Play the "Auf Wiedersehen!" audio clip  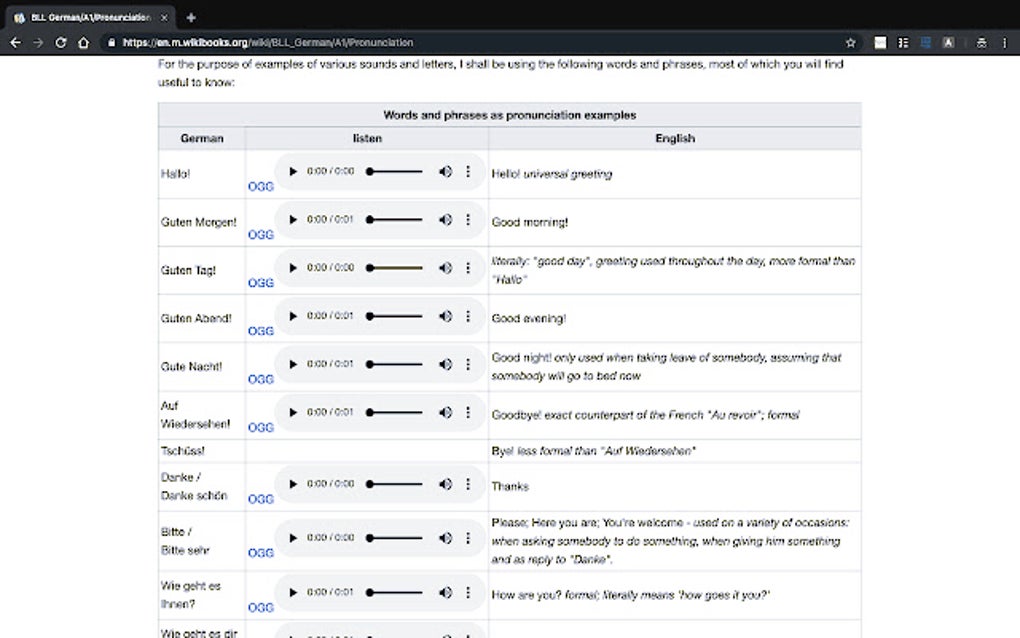(293, 412)
